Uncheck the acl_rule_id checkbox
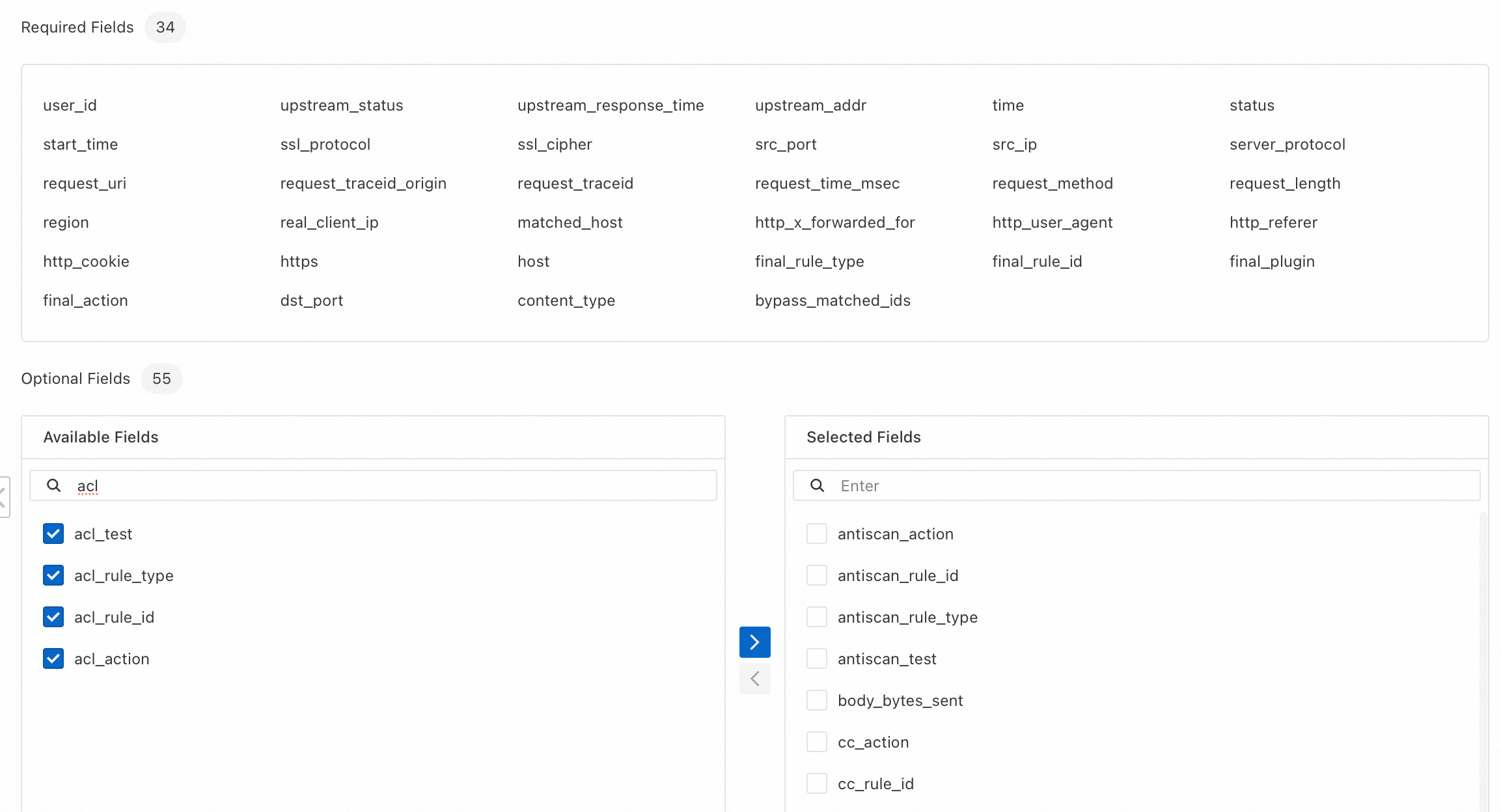Screen dimensions: 1501x812 (x=53, y=617)
